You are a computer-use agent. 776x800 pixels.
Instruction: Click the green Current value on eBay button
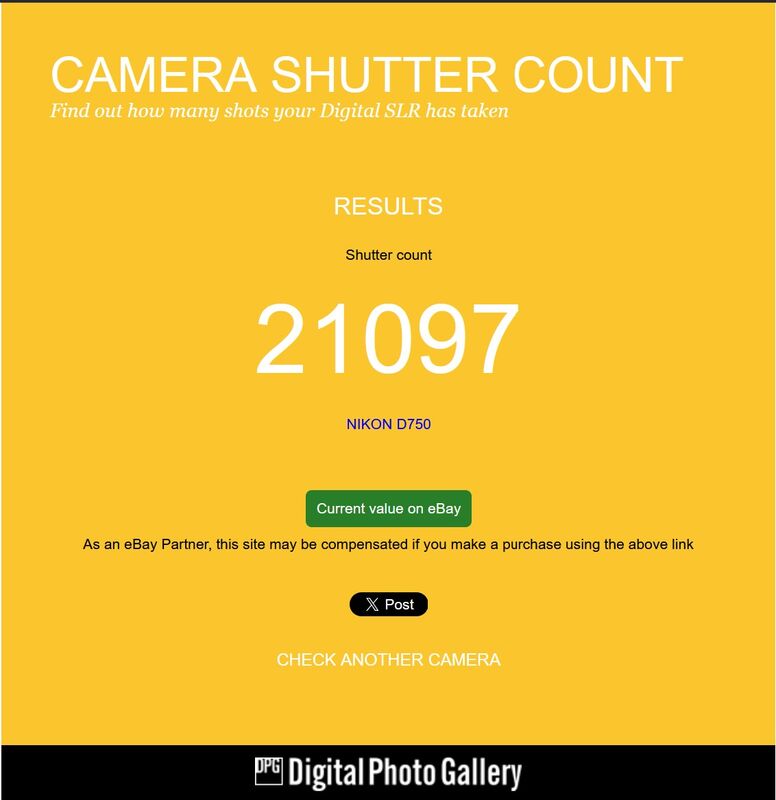pos(388,509)
